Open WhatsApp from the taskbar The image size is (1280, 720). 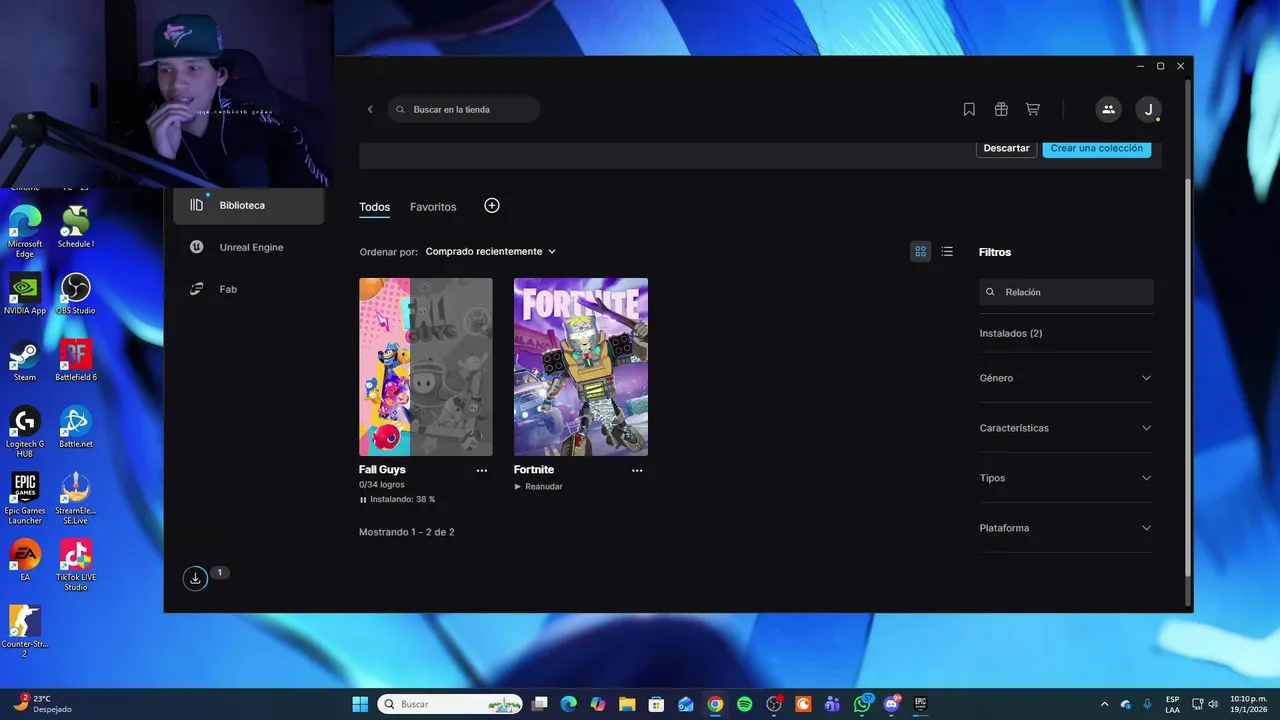[x=862, y=704]
